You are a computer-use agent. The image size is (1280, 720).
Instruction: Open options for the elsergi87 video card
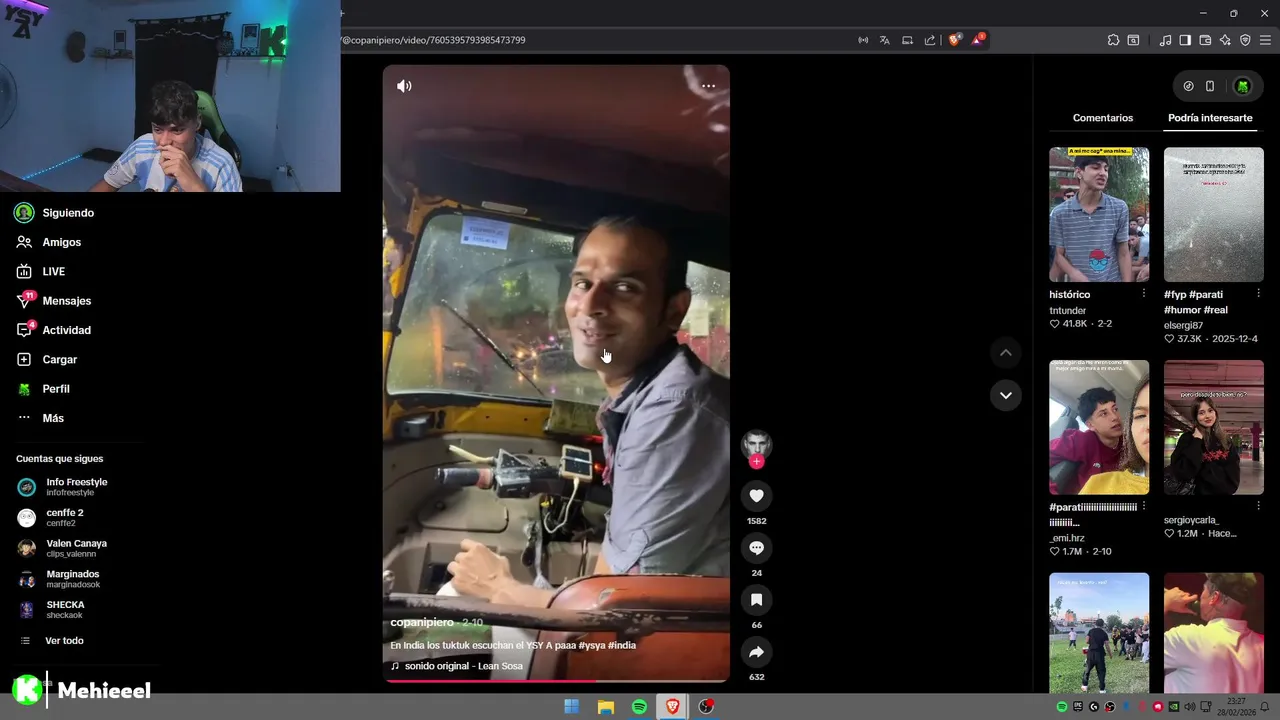click(x=1259, y=294)
